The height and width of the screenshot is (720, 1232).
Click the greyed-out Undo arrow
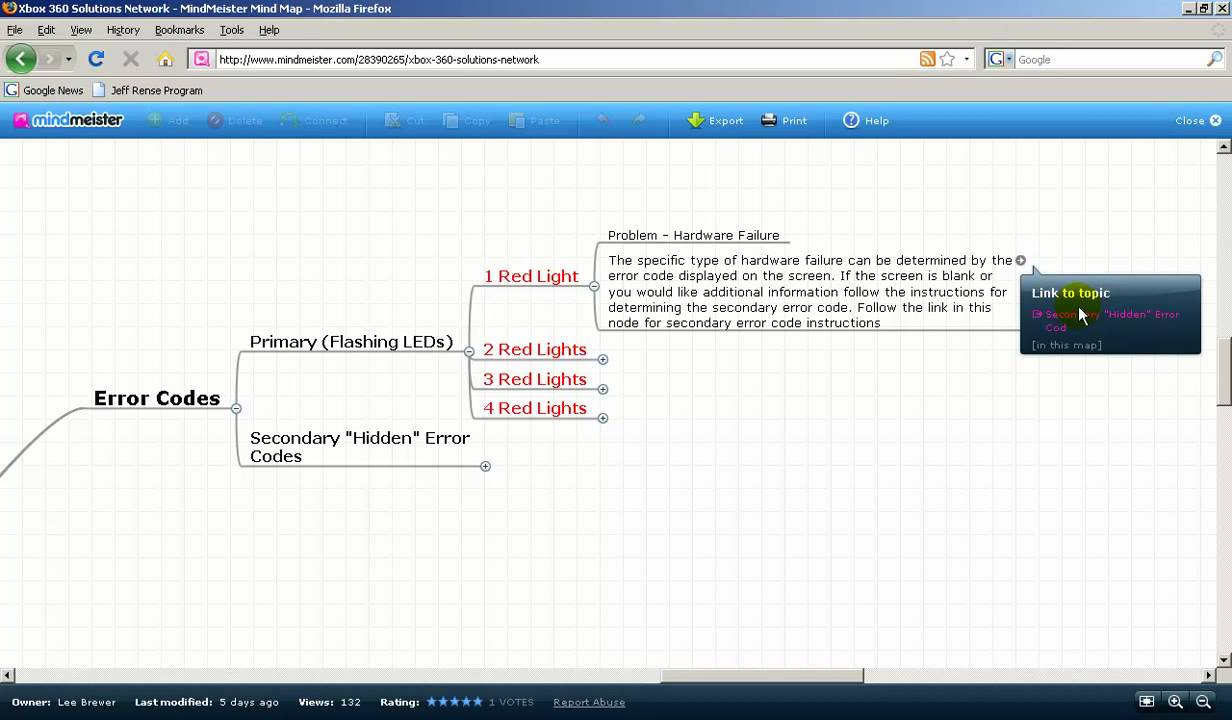[604, 120]
